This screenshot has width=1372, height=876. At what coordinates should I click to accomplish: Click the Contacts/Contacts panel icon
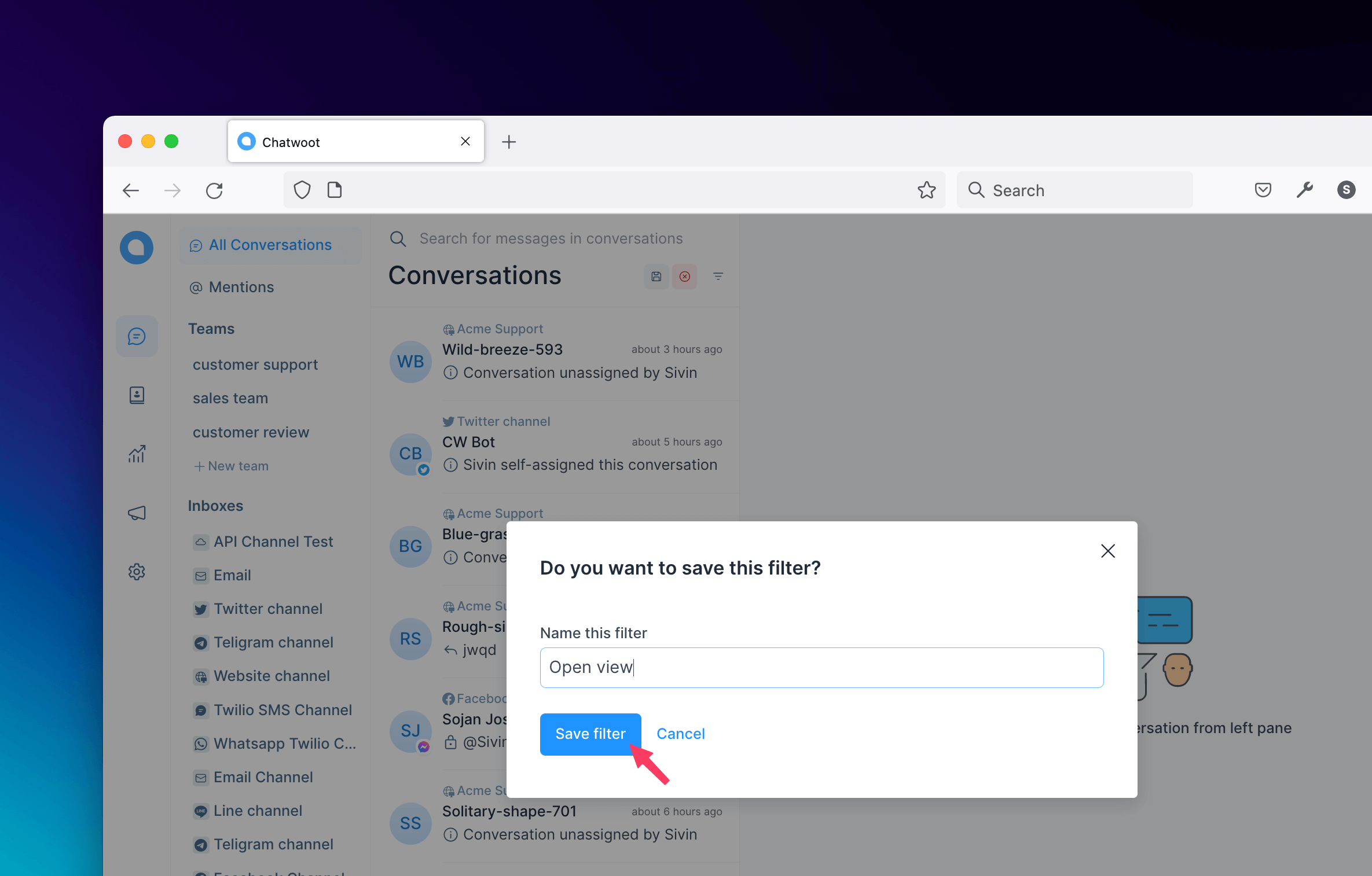coord(137,395)
